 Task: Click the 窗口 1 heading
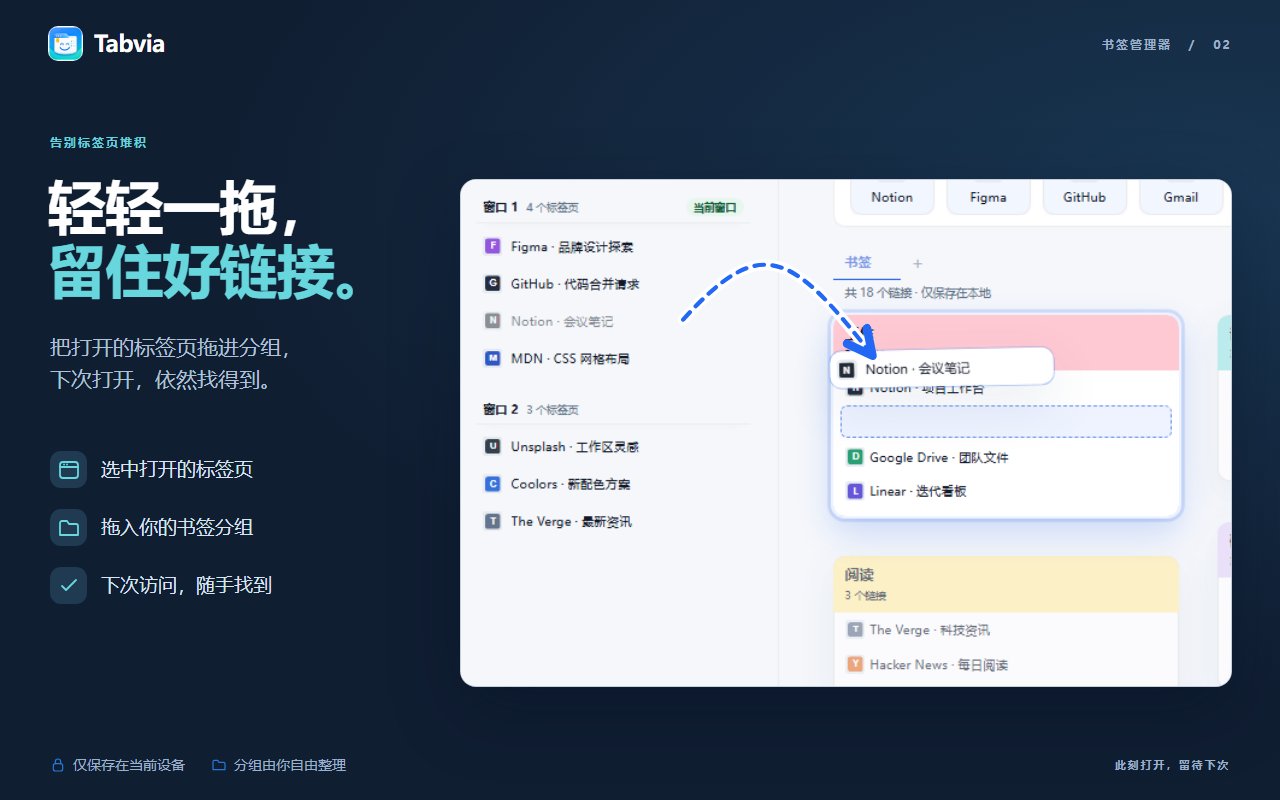pos(500,208)
